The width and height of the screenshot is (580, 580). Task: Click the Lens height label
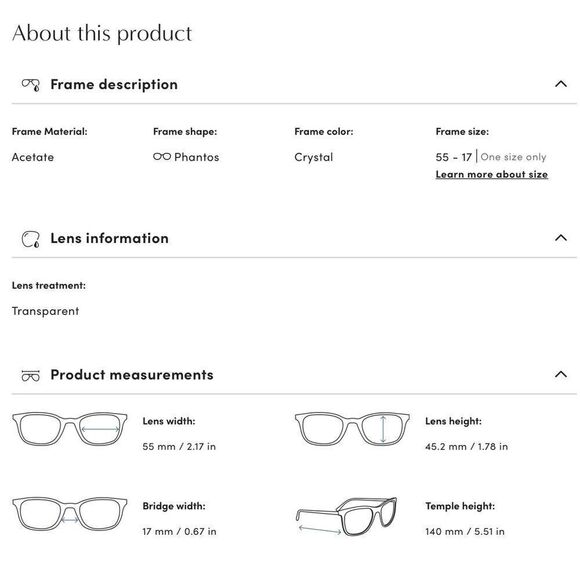pos(453,421)
